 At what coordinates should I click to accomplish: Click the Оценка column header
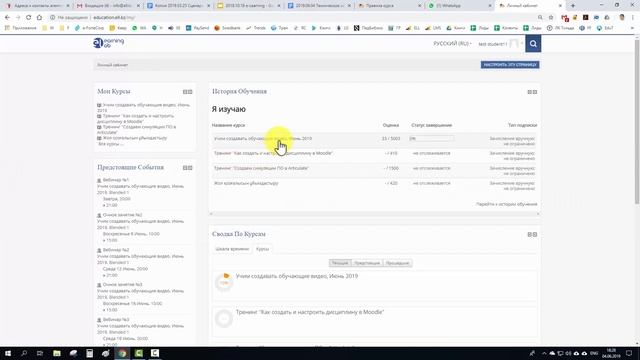tap(391, 125)
